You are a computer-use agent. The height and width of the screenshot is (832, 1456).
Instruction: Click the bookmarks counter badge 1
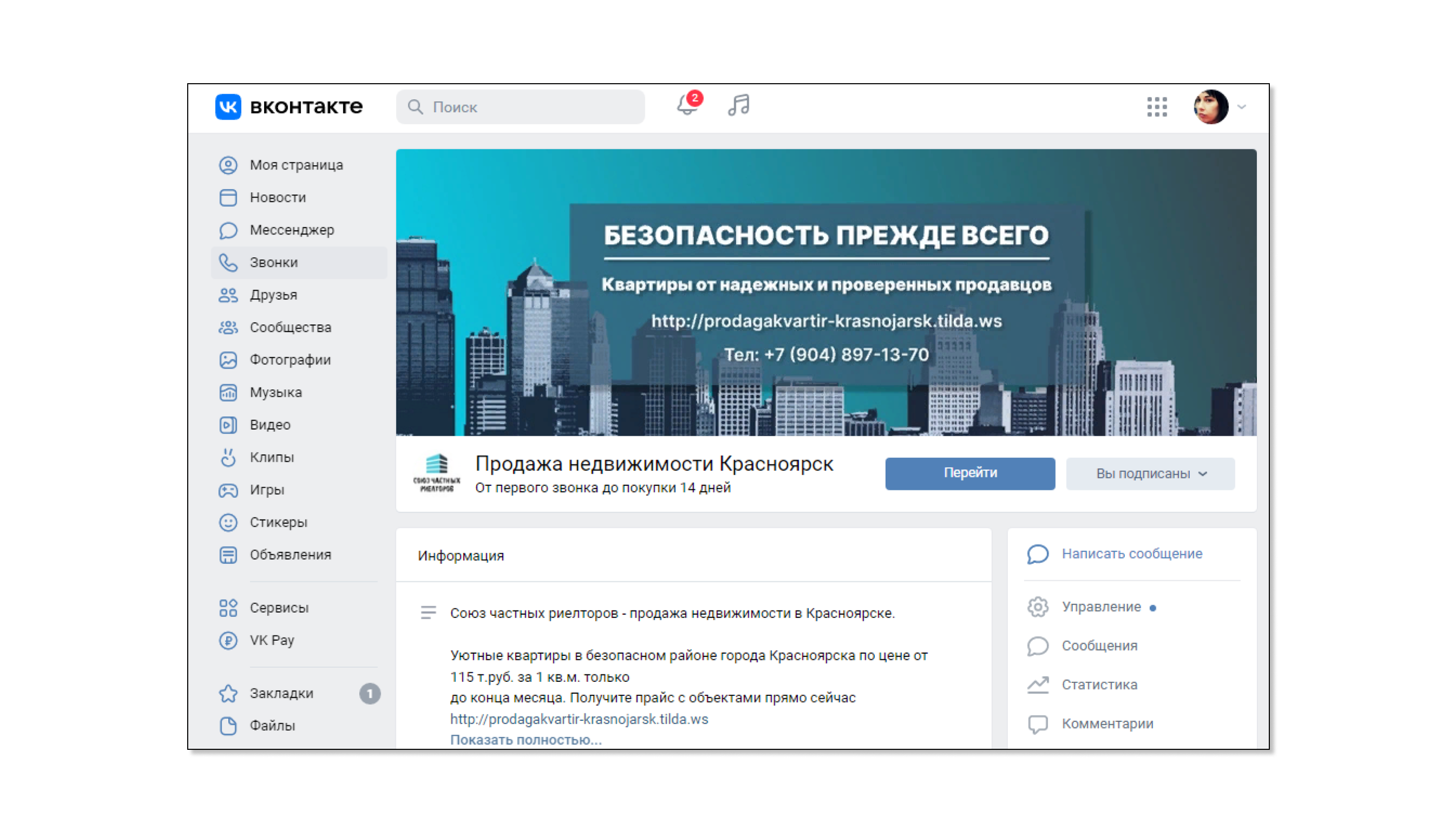[x=370, y=694]
